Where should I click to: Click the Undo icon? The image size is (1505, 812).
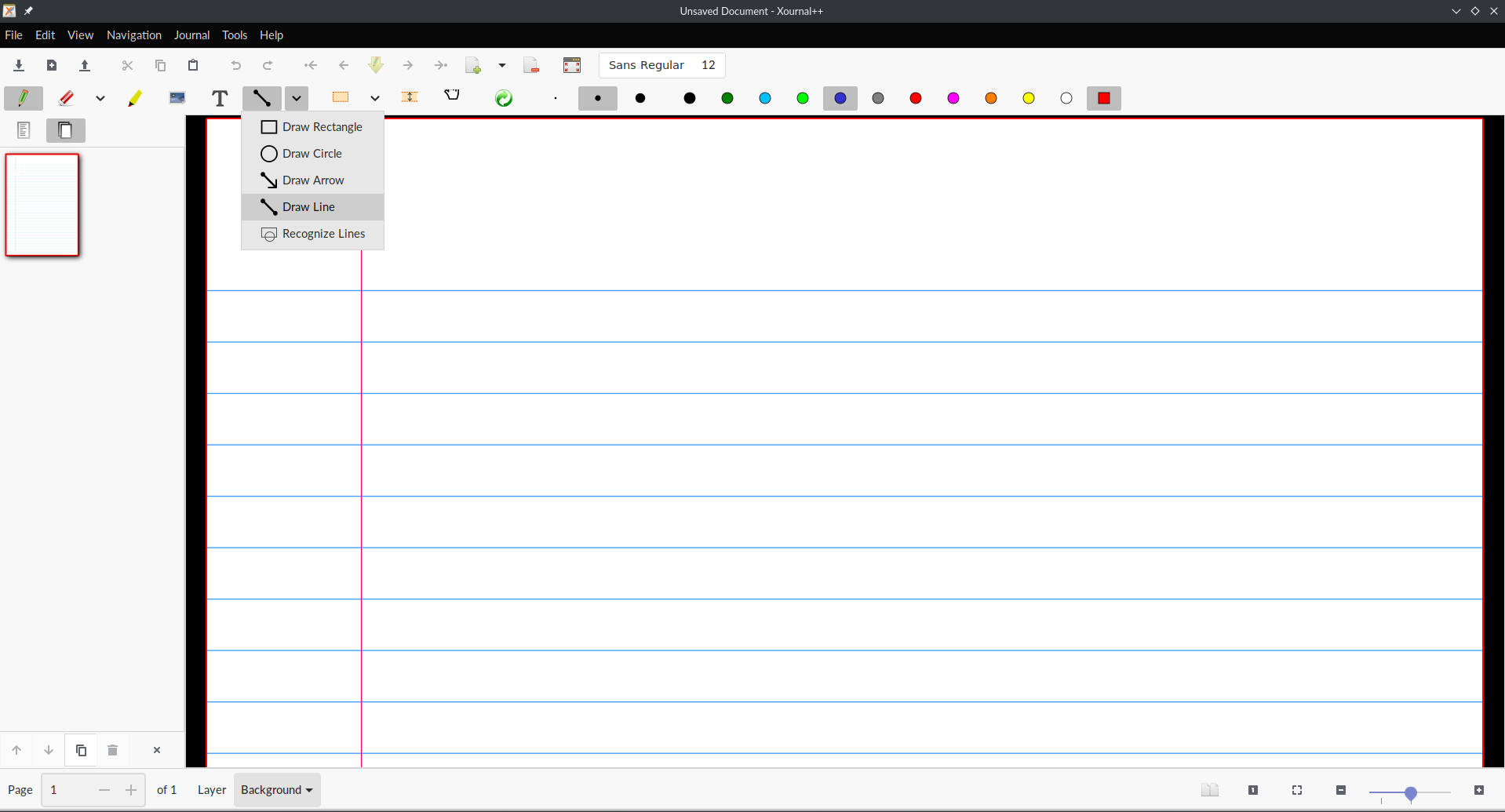tap(235, 65)
